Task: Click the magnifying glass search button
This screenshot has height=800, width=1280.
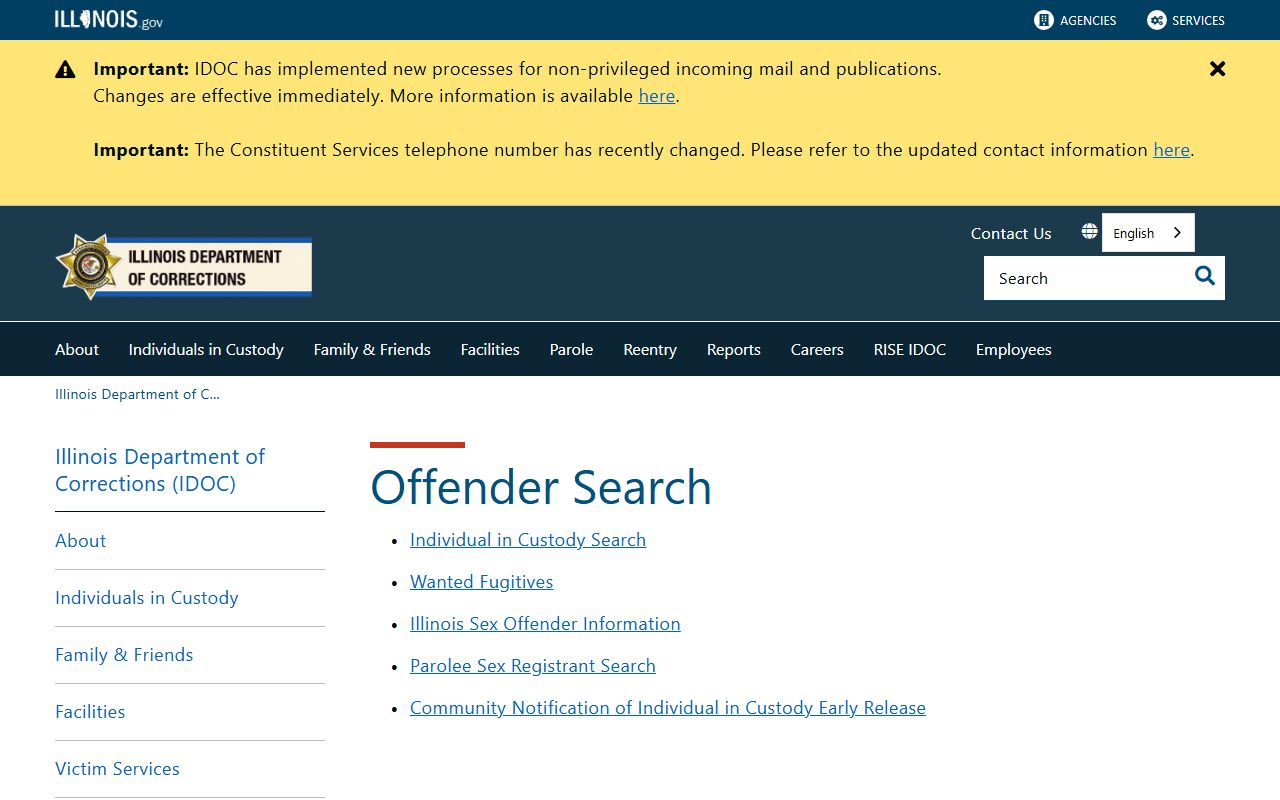Action: tap(1205, 277)
